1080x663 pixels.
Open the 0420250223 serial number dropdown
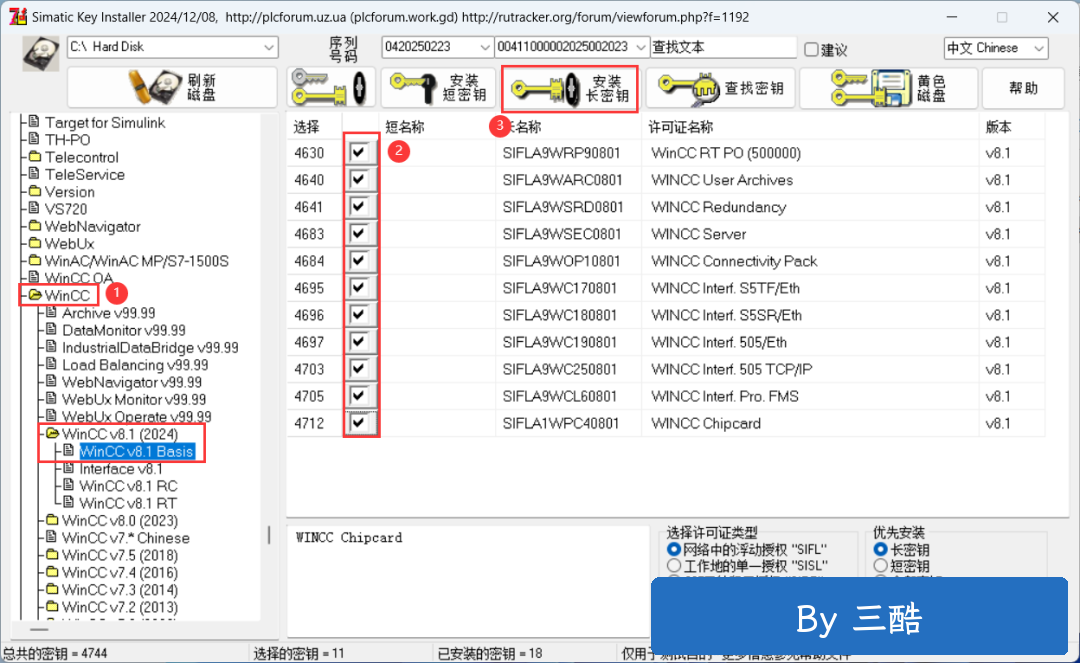click(x=484, y=47)
